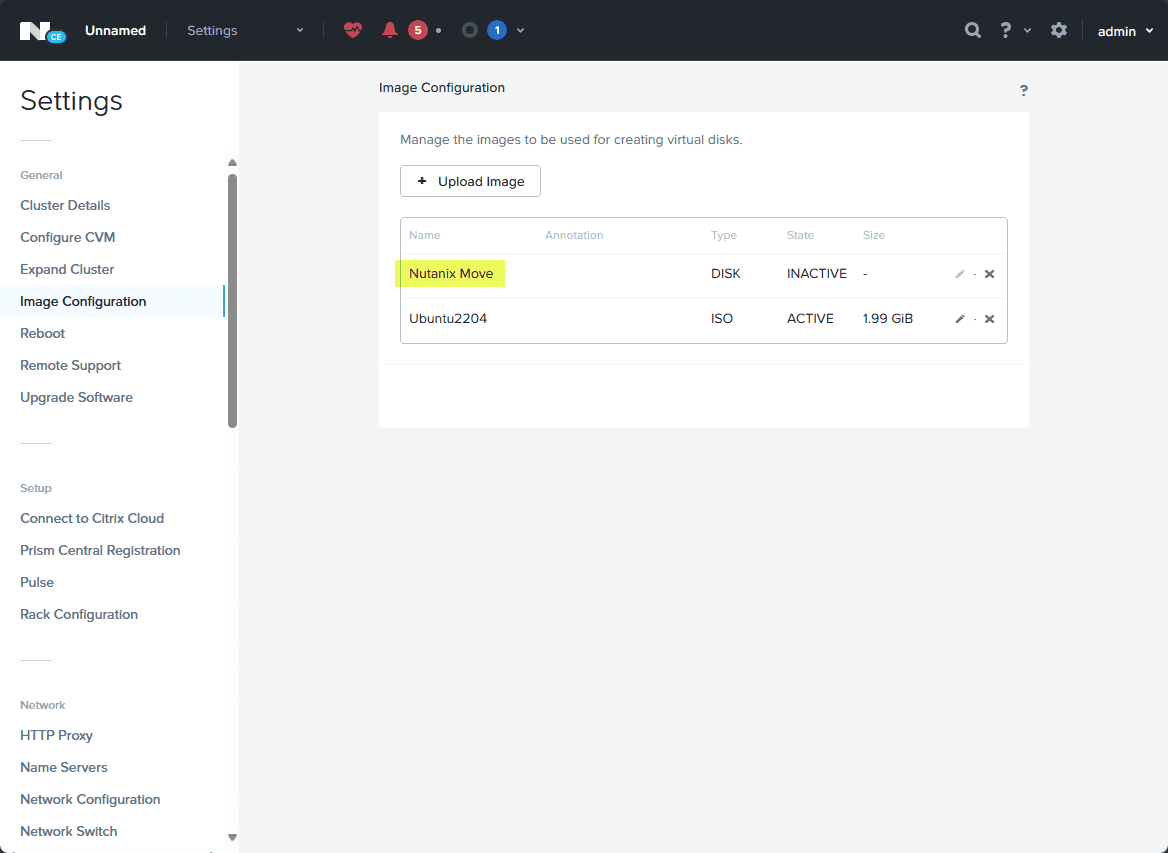Select Prism Central Registration in sidebar
The width and height of the screenshot is (1168, 853).
click(100, 550)
